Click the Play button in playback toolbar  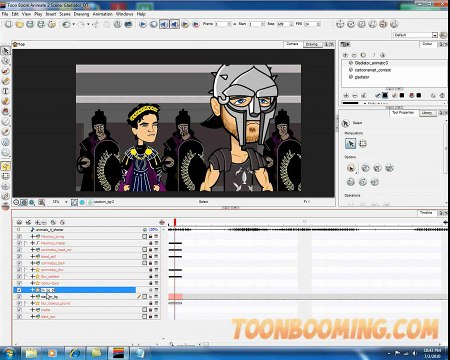143,24
